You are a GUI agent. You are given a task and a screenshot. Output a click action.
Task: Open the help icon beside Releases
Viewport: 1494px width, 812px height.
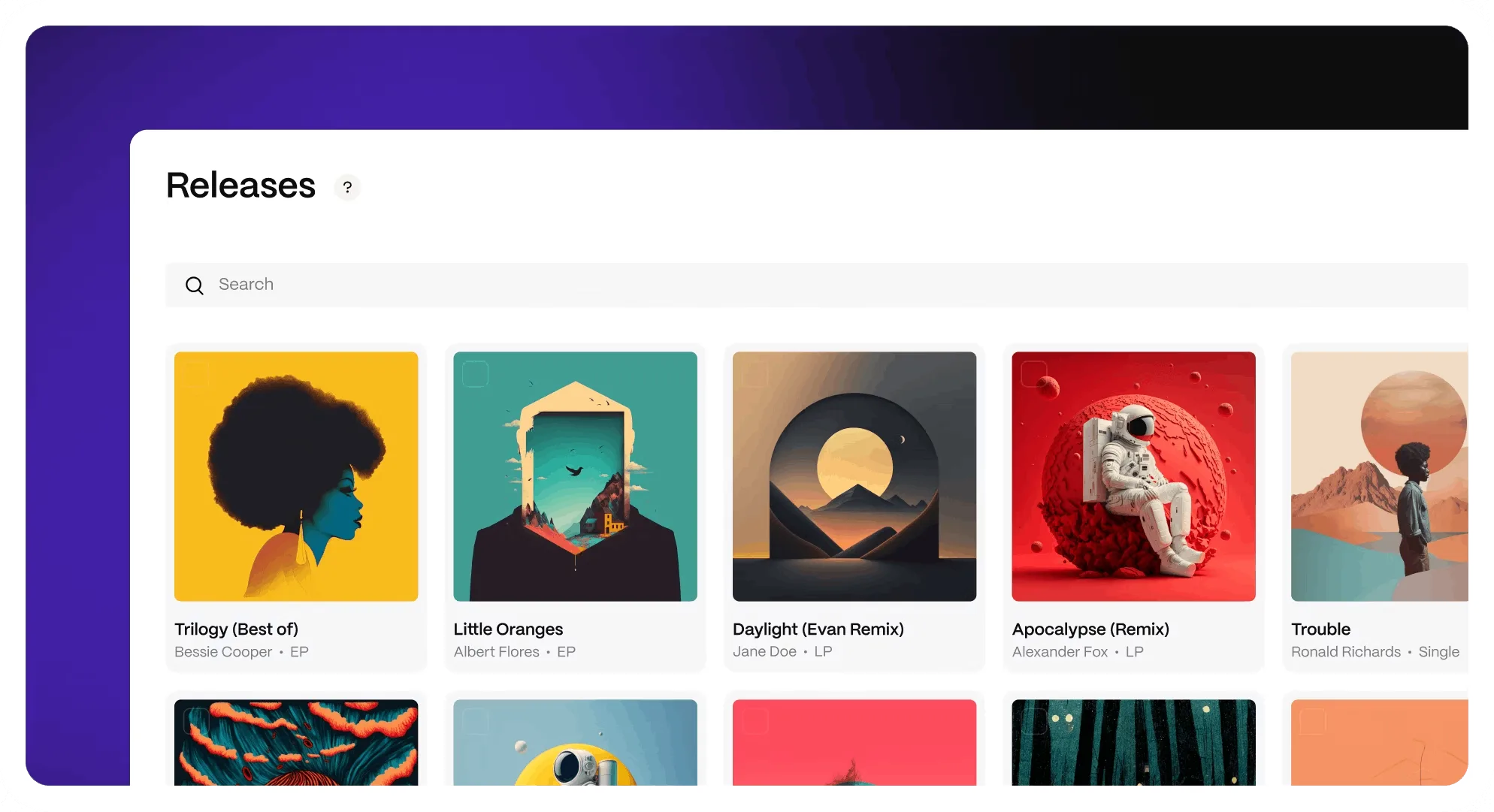[x=347, y=187]
